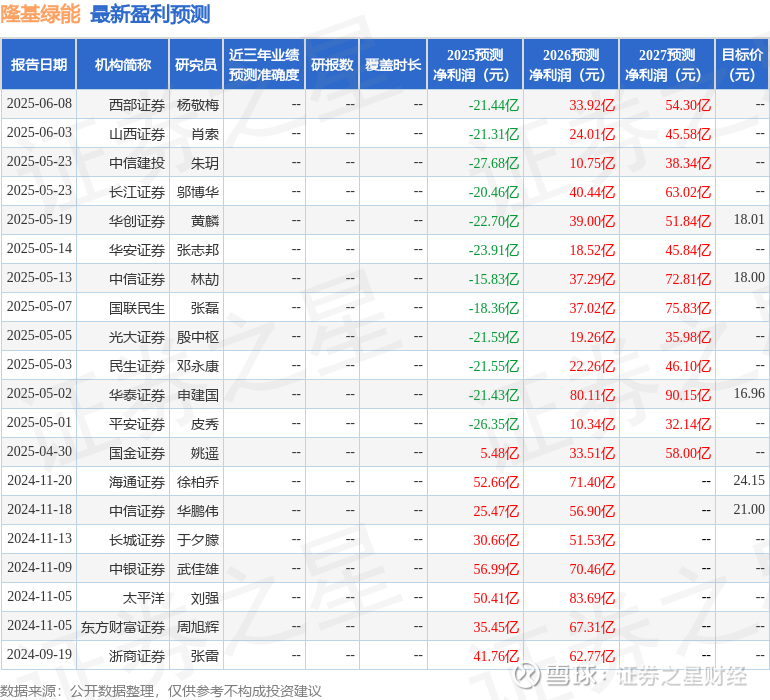
Task: Click the value 24.01亿
Action: [592, 134]
